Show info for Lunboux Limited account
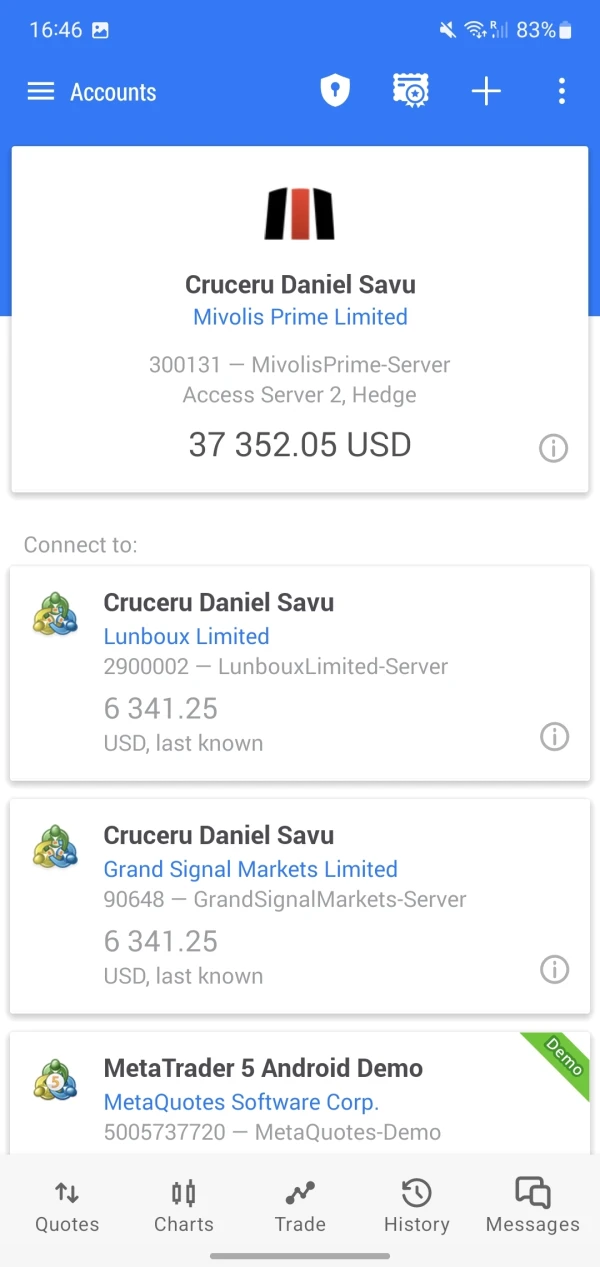Image resolution: width=600 pixels, height=1267 pixels. (x=554, y=737)
